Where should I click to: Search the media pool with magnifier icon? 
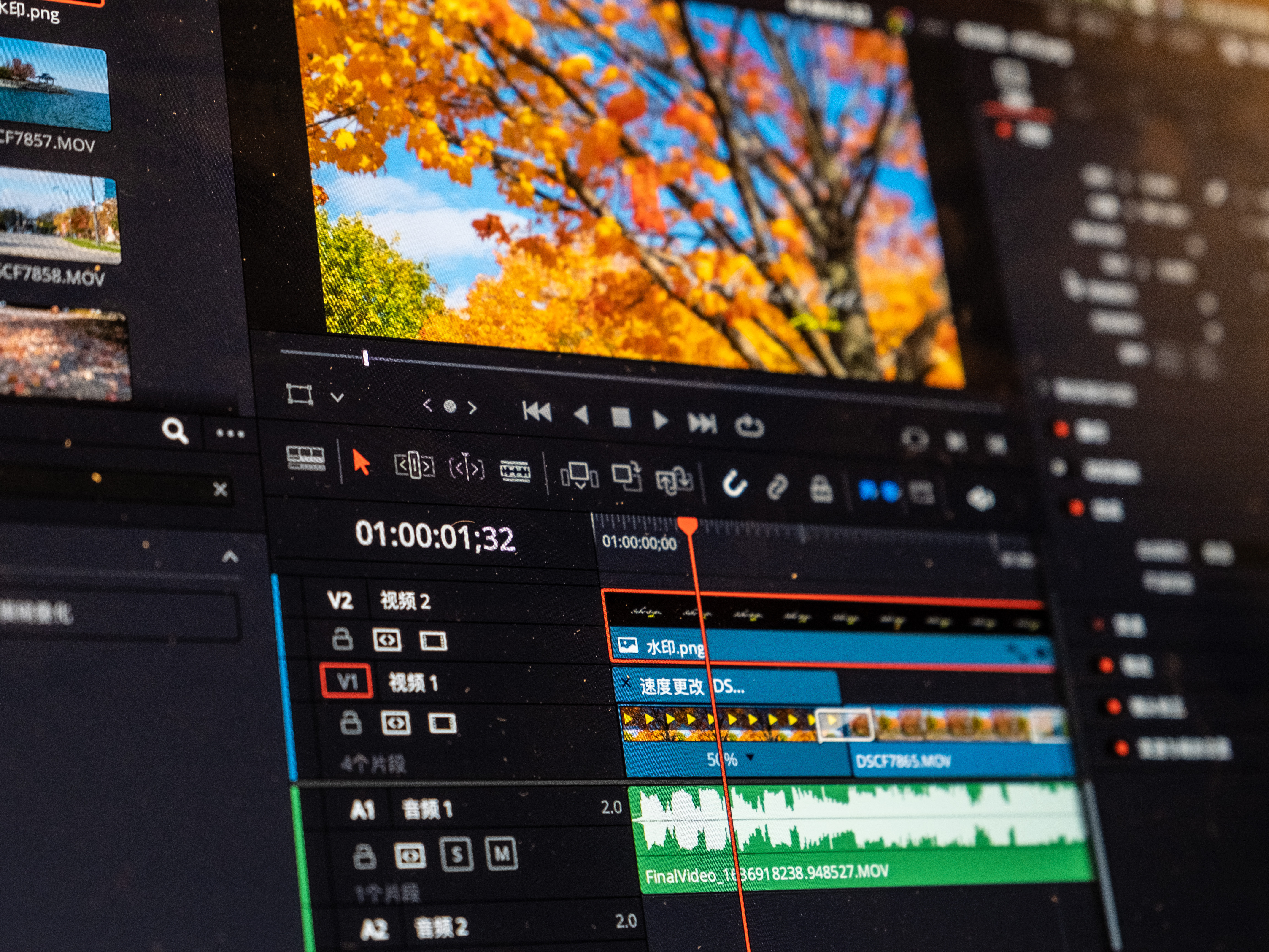coord(175,430)
